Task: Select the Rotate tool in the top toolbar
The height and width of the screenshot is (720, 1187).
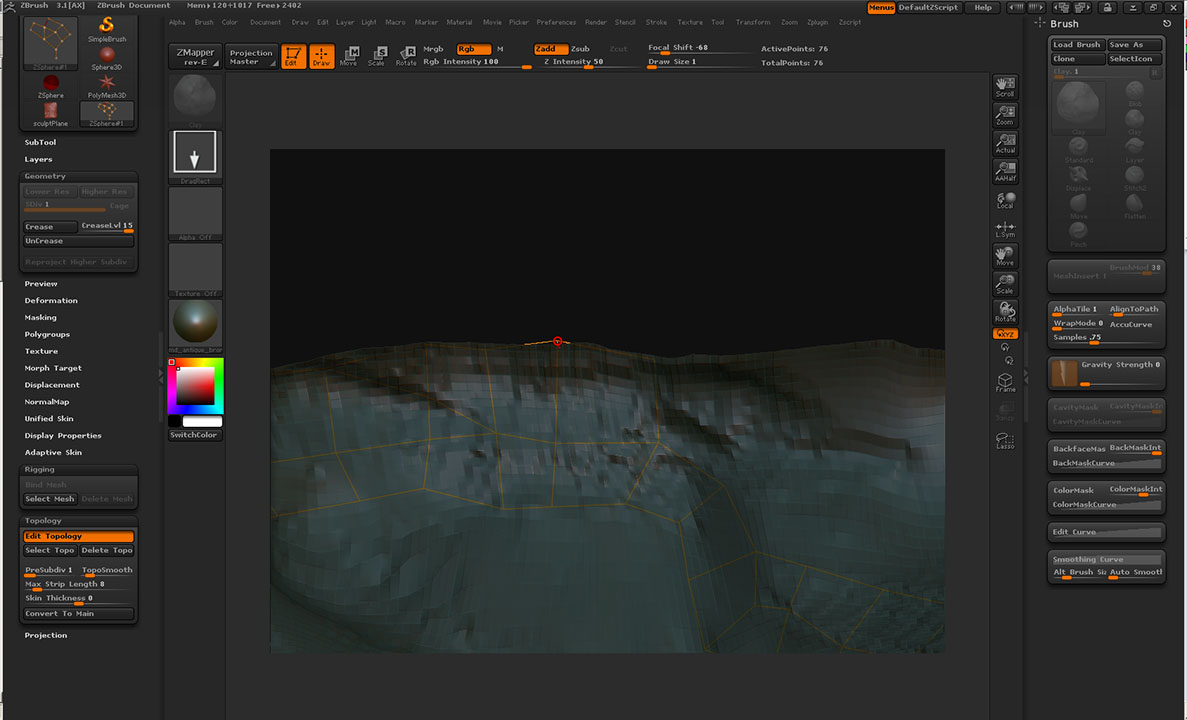Action: (x=406, y=56)
